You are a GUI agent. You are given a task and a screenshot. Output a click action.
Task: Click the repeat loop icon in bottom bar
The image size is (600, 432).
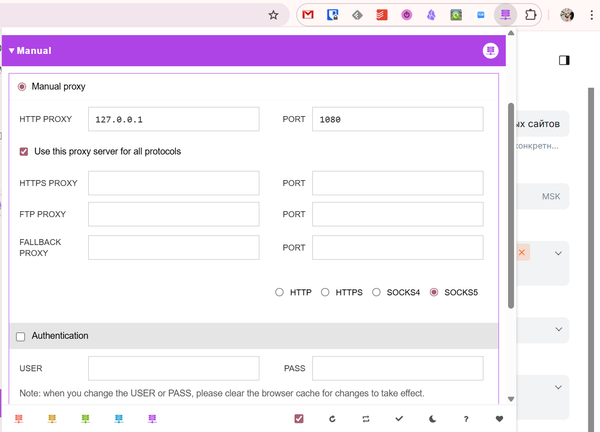coord(366,419)
